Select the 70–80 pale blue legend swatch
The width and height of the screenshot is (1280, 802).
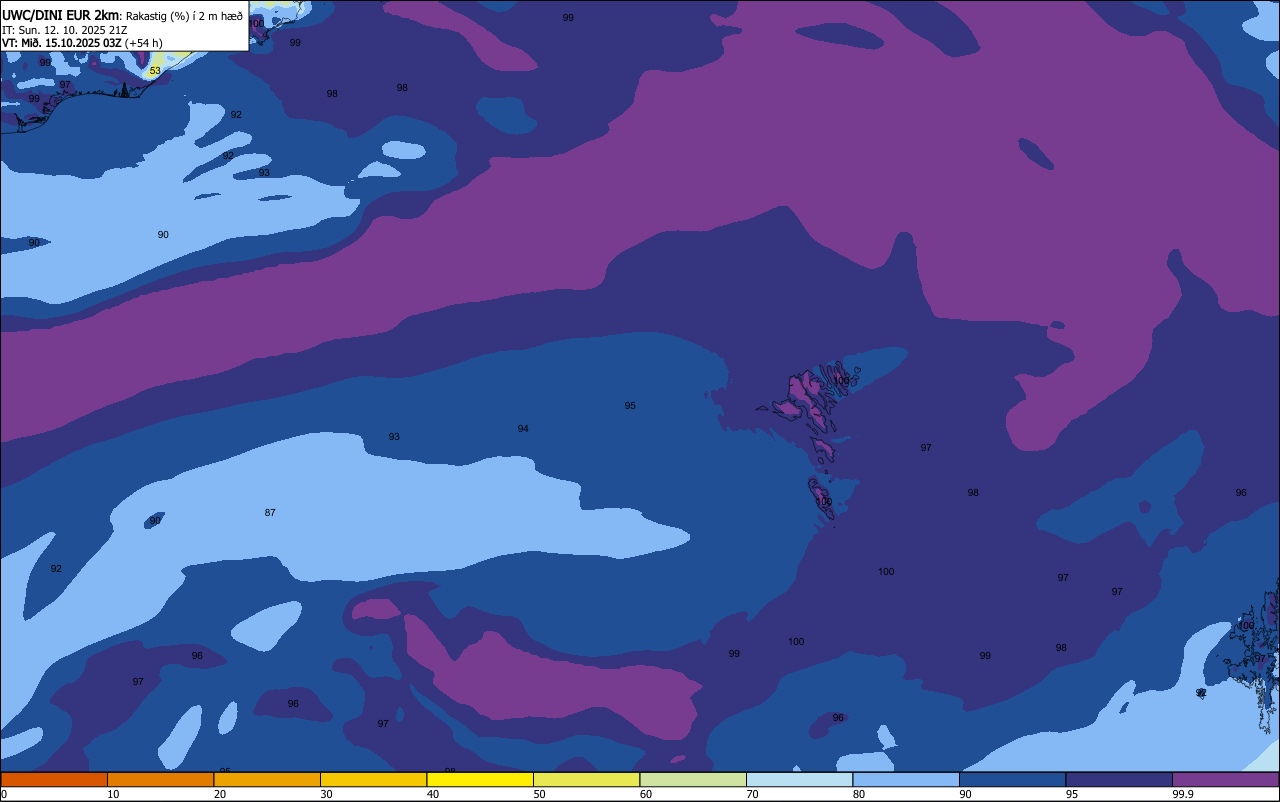799,779
